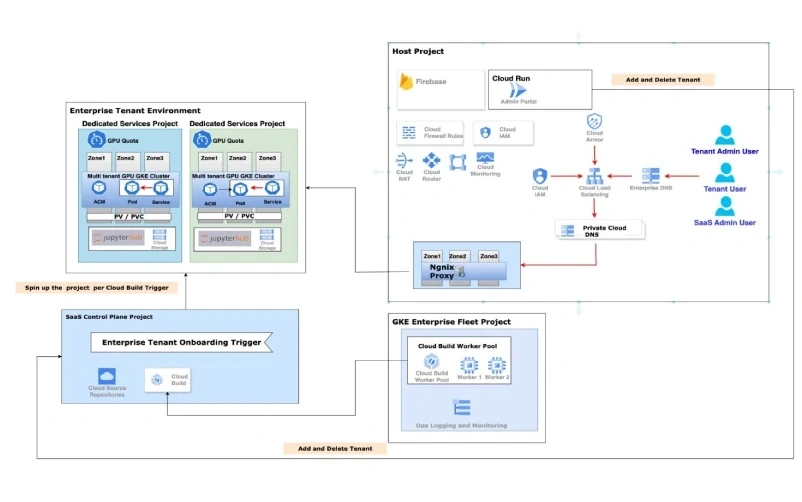Select the Private Cloud DNS box
802x502 pixels.
pyautogui.click(x=598, y=229)
